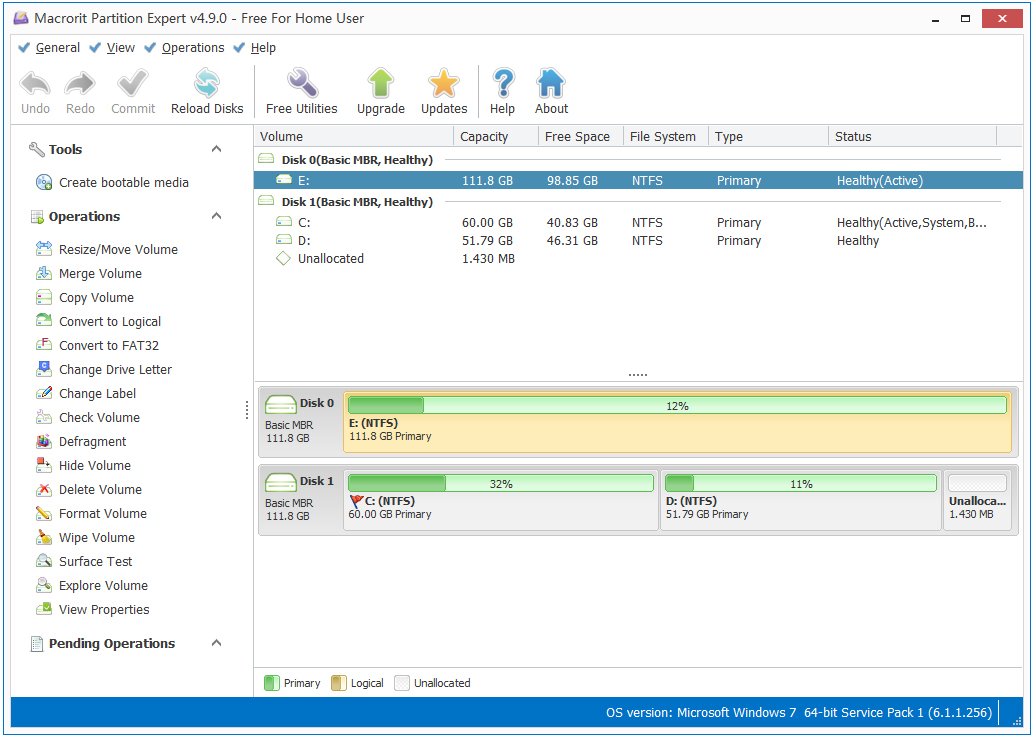Click E: partition 12% usage bar
The image size is (1033, 737).
click(x=677, y=405)
